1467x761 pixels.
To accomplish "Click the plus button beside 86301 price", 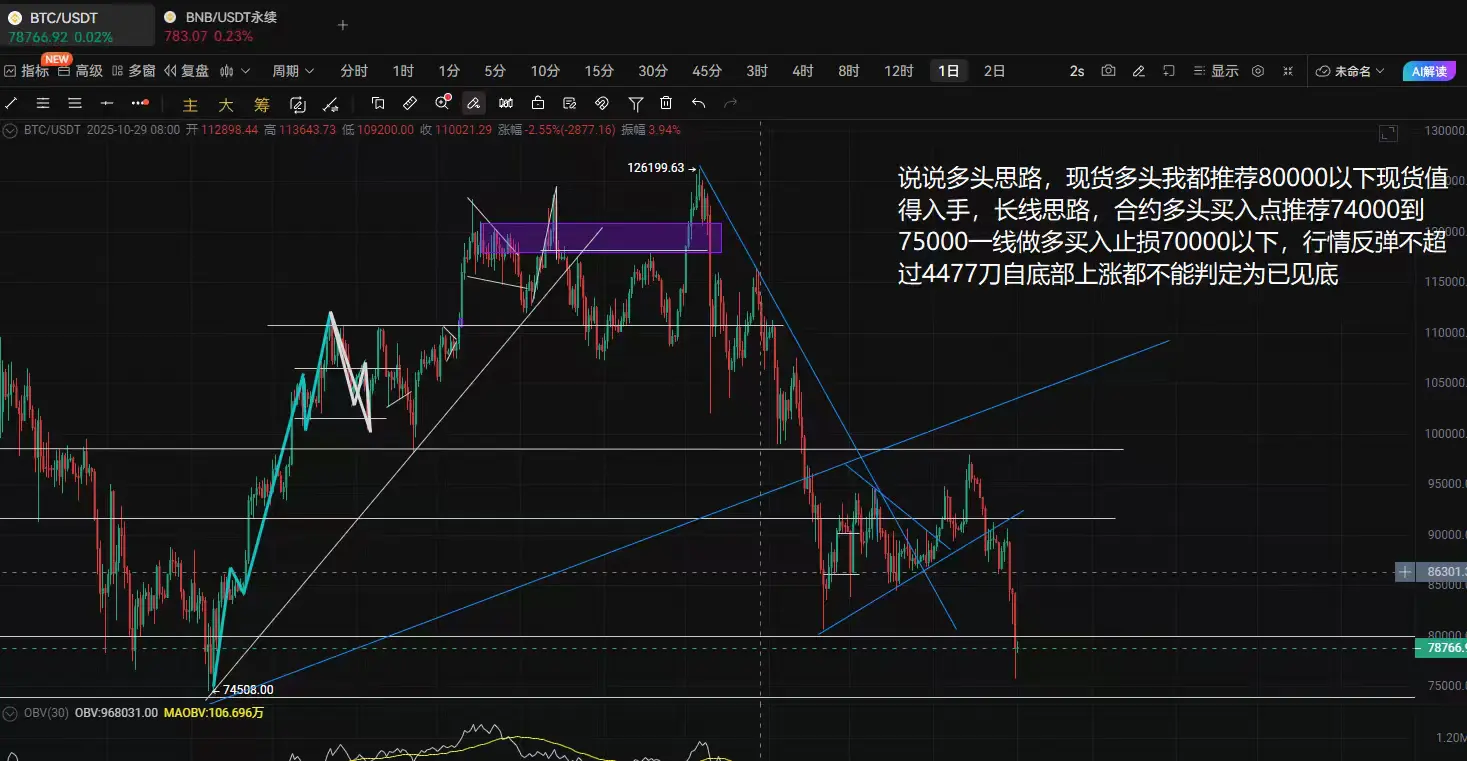I will point(1406,572).
